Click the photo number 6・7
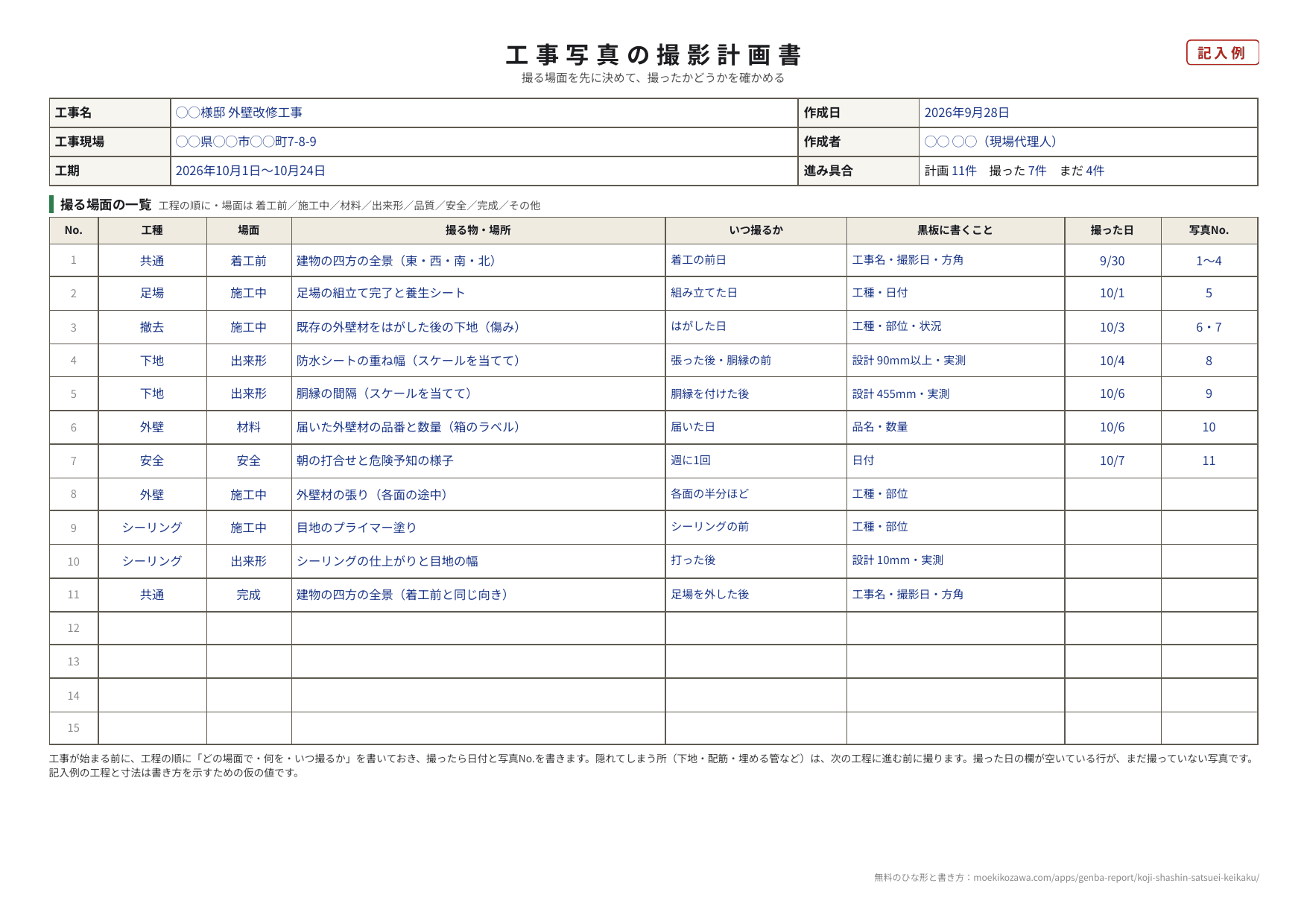The width and height of the screenshot is (1307, 924). coord(1209,327)
